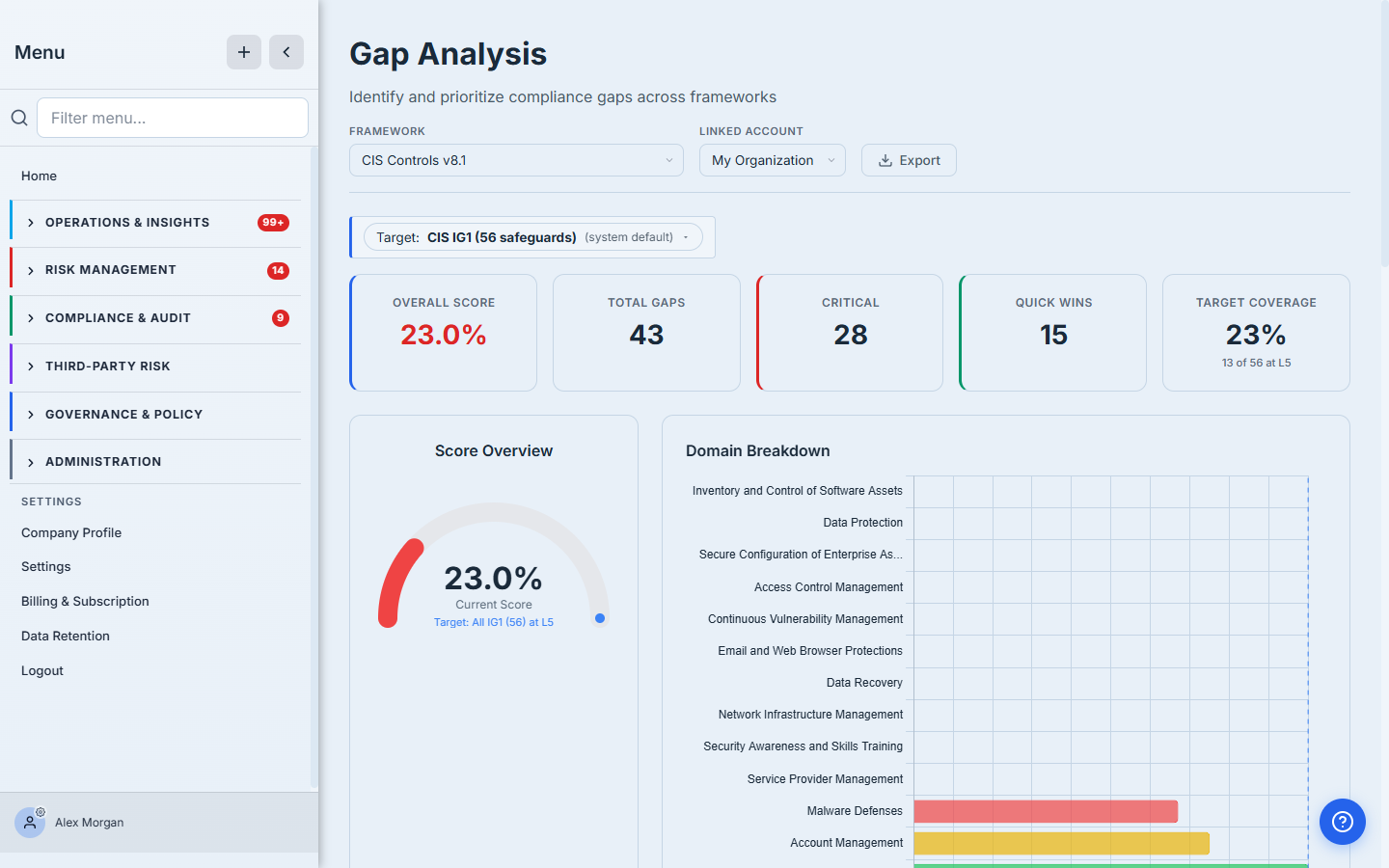The width and height of the screenshot is (1389, 868).
Task: Click the Quick Wins card
Action: point(1053,333)
